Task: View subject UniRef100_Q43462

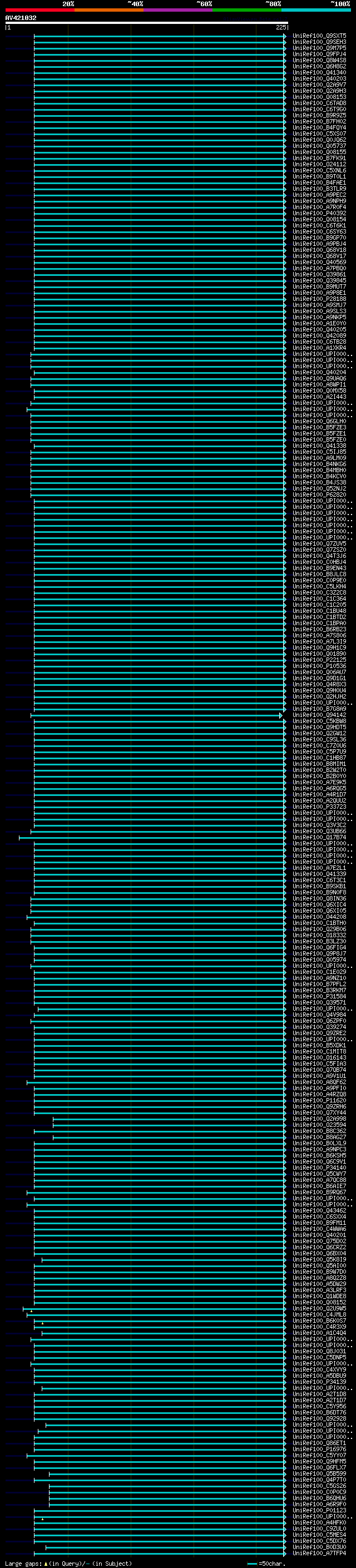Action: [319, 1211]
